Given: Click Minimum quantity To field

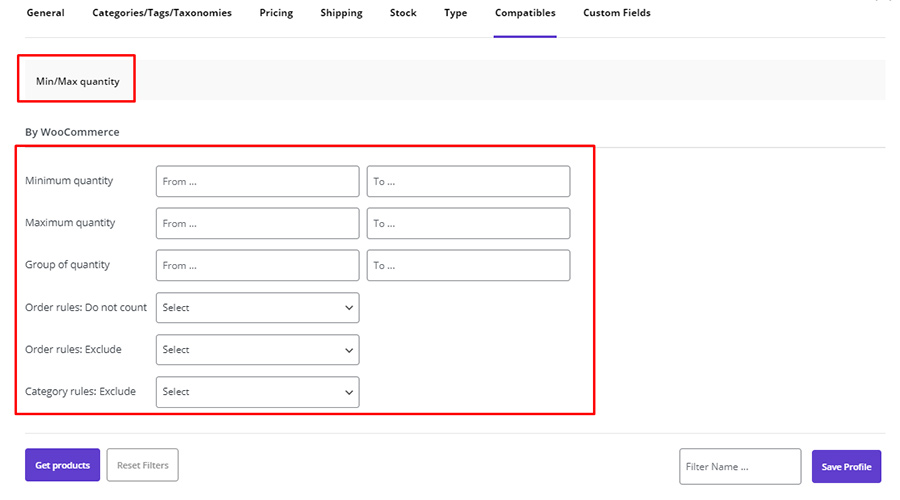Looking at the screenshot, I should [x=468, y=181].
